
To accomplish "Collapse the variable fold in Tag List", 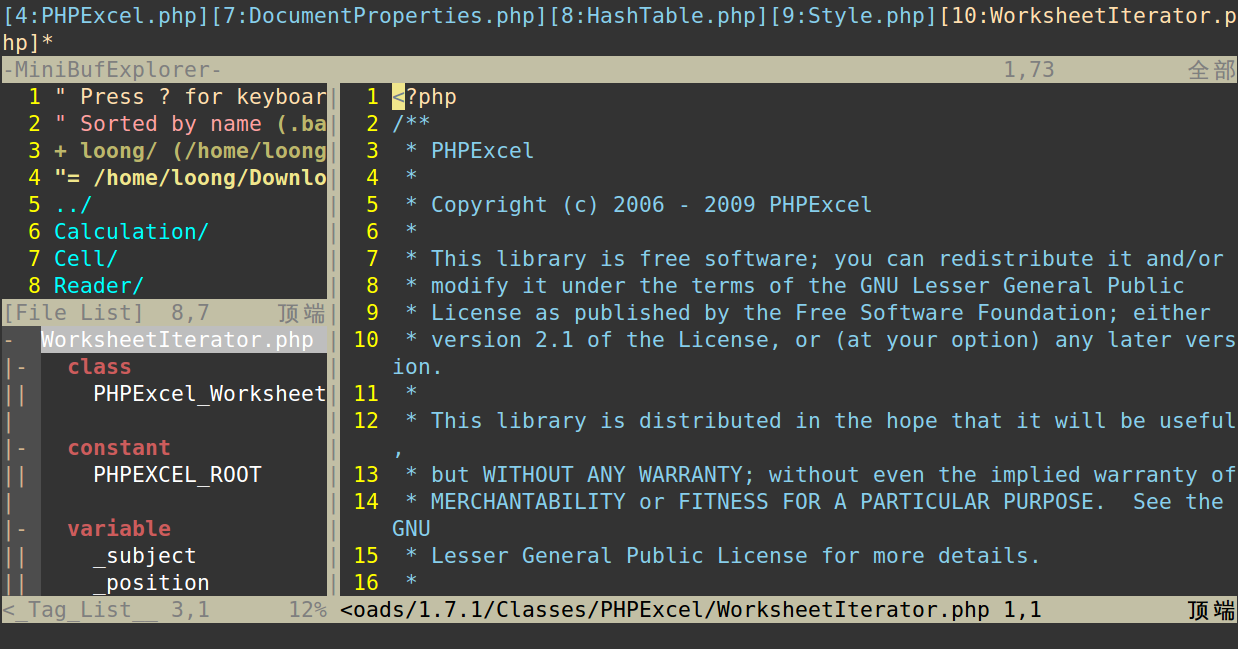I will (21, 529).
